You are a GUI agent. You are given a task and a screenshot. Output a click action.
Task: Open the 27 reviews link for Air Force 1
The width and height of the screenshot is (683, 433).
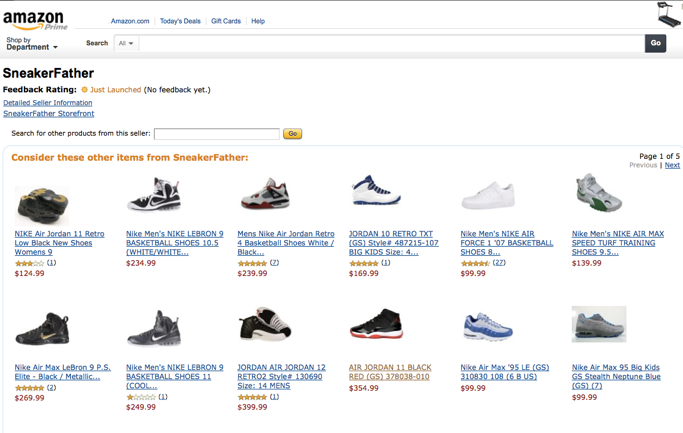click(499, 263)
